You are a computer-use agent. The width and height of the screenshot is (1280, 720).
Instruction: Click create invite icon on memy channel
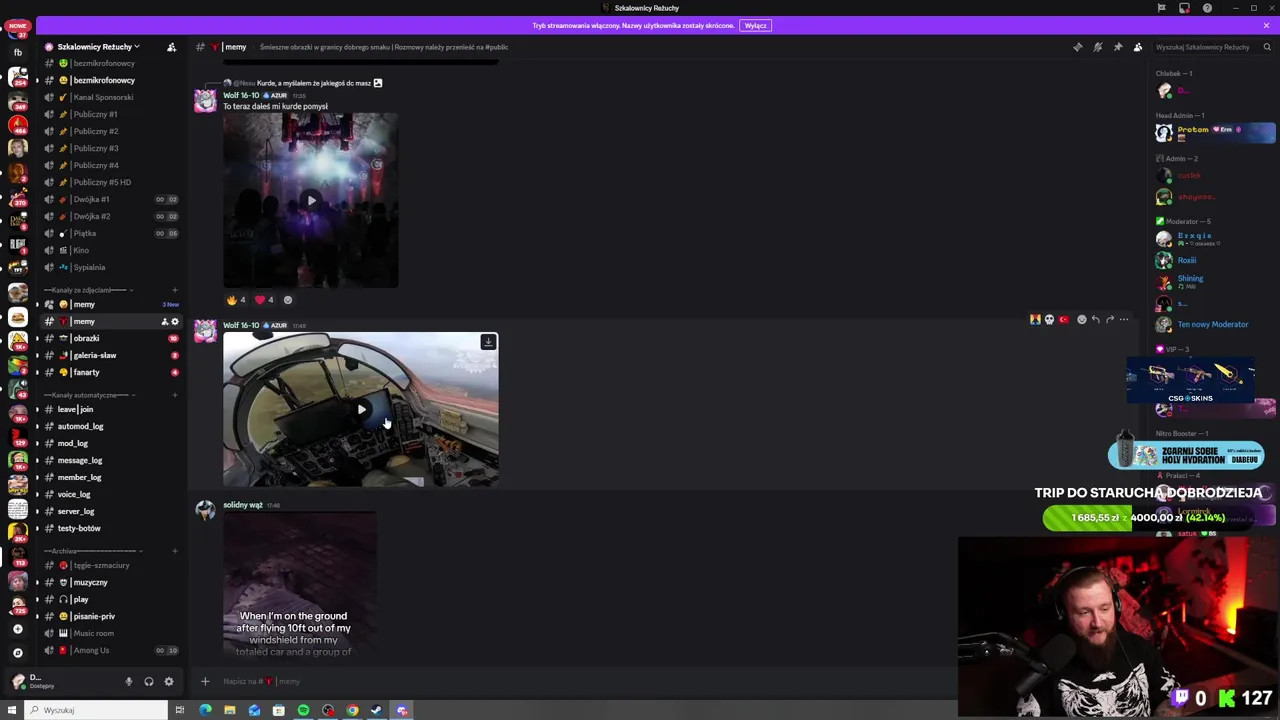[165, 321]
